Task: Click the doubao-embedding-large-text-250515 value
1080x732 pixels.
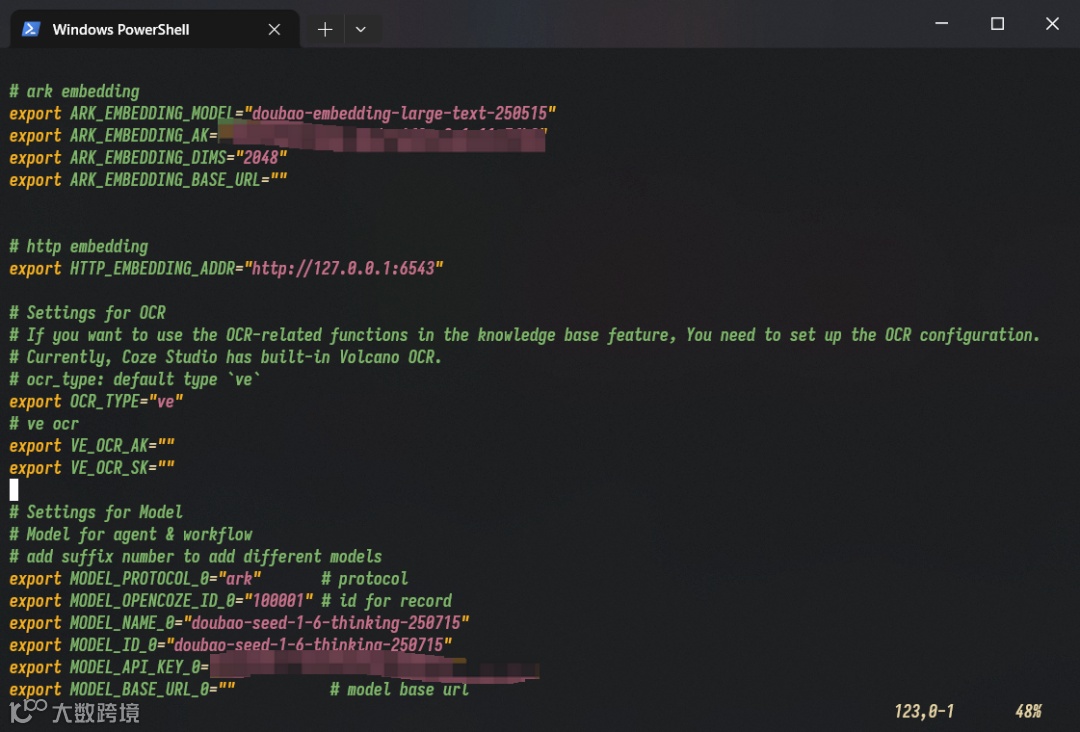Action: click(400, 114)
